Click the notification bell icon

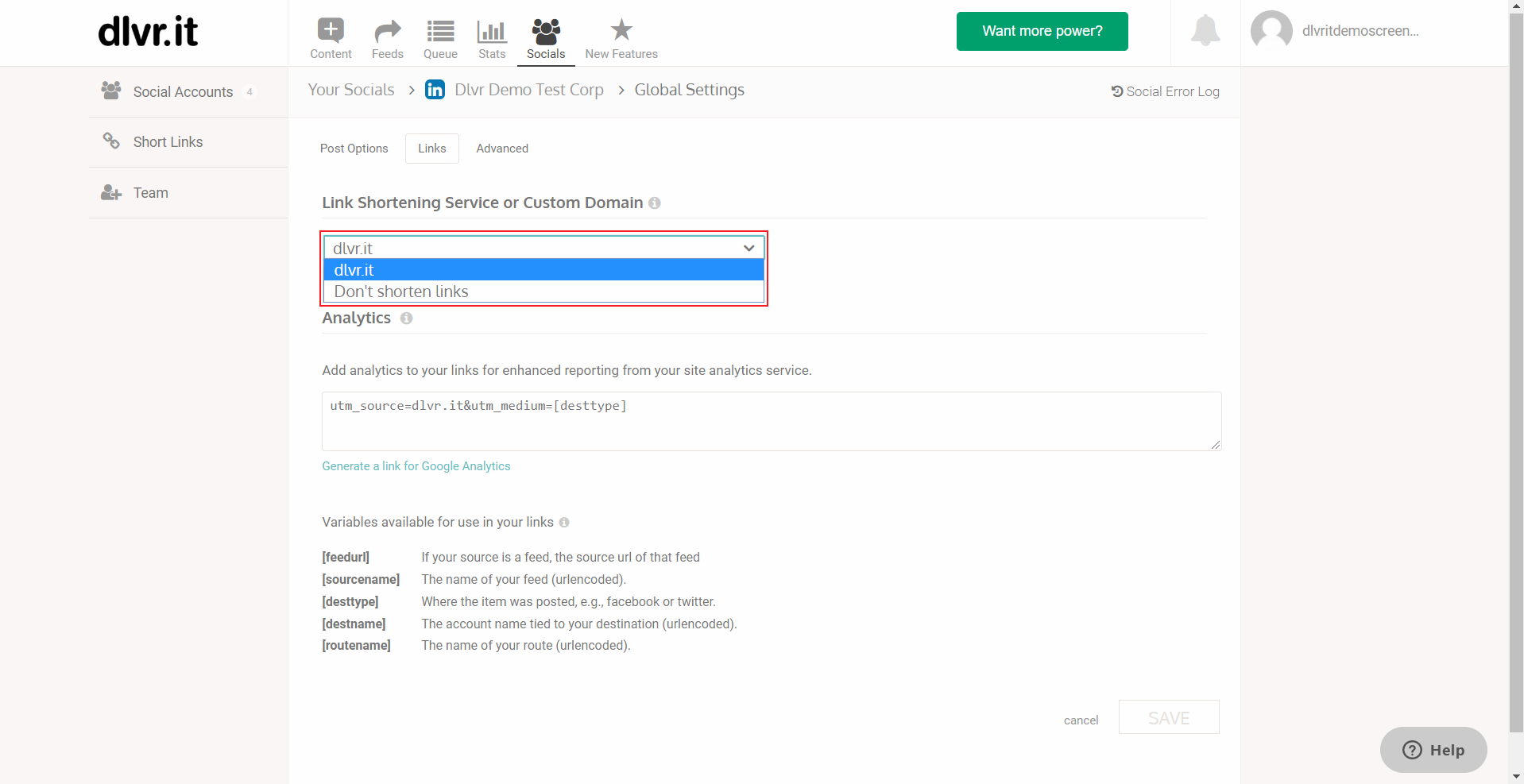point(1205,30)
